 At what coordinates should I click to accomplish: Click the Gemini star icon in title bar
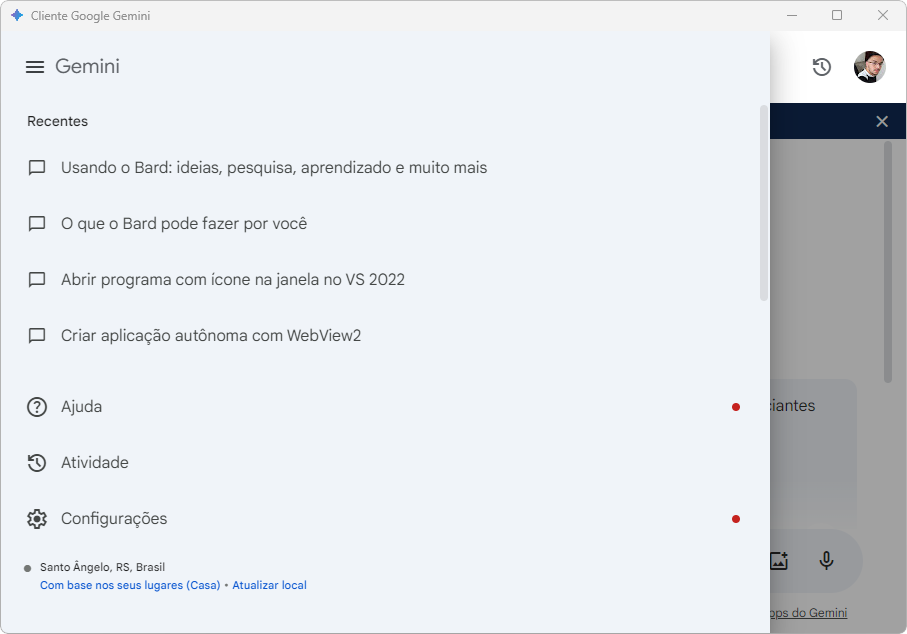tap(17, 16)
